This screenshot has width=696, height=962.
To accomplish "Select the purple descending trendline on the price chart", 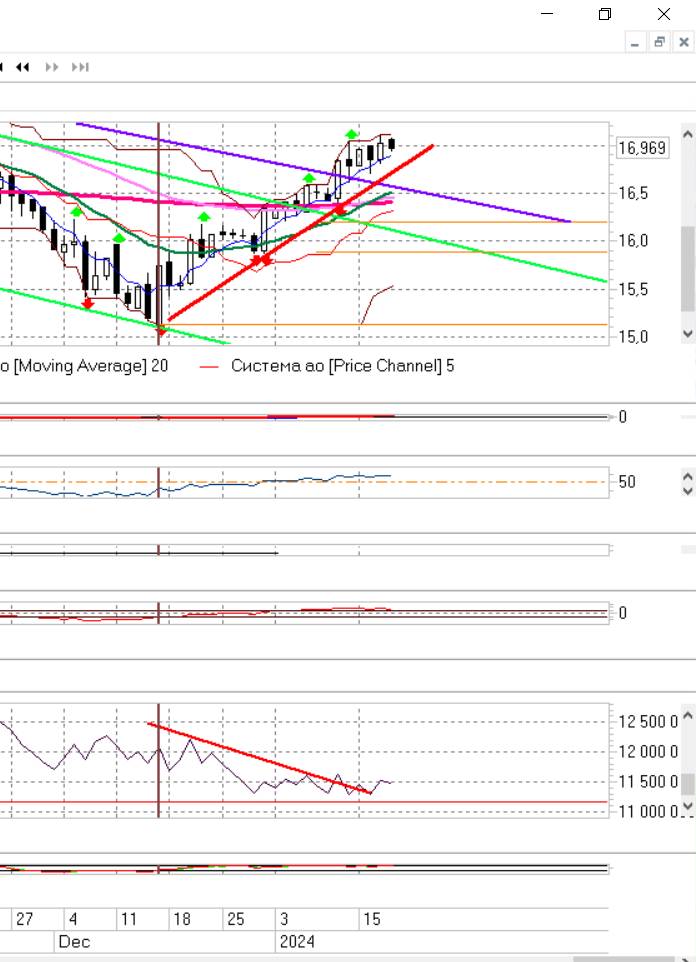I will (x=323, y=172).
